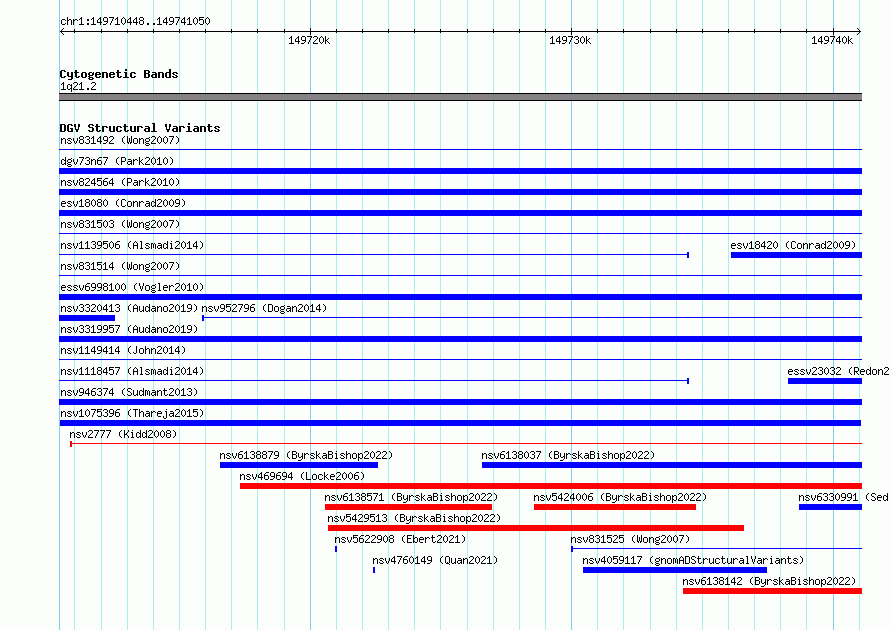Select the nsv469694 (Locke2006) red bar
The height and width of the screenshot is (630, 890).
point(551,486)
